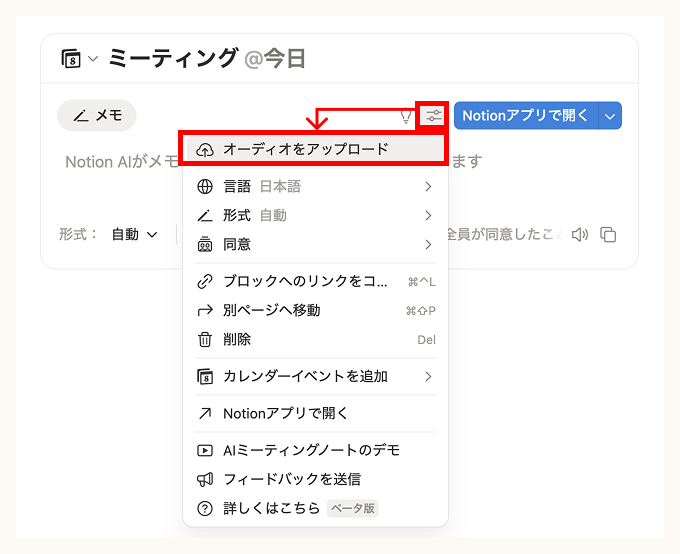Expand the 言語 row chevron
This screenshot has width=680, height=554.
pyautogui.click(x=428, y=187)
